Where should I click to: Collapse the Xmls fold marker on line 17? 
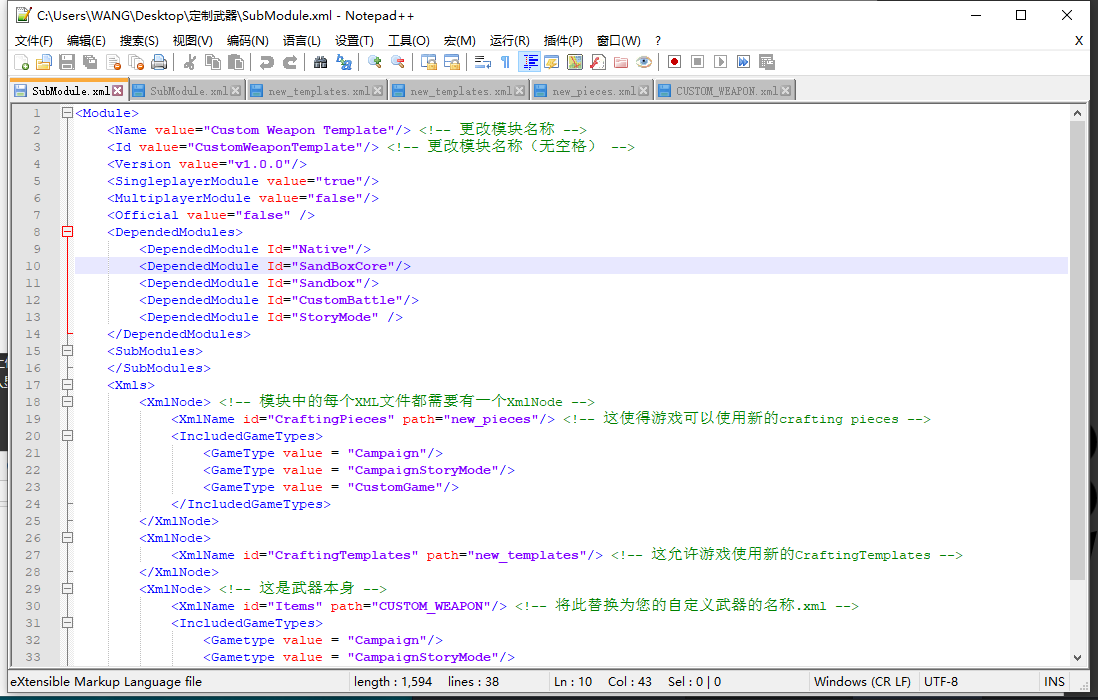[67, 385]
